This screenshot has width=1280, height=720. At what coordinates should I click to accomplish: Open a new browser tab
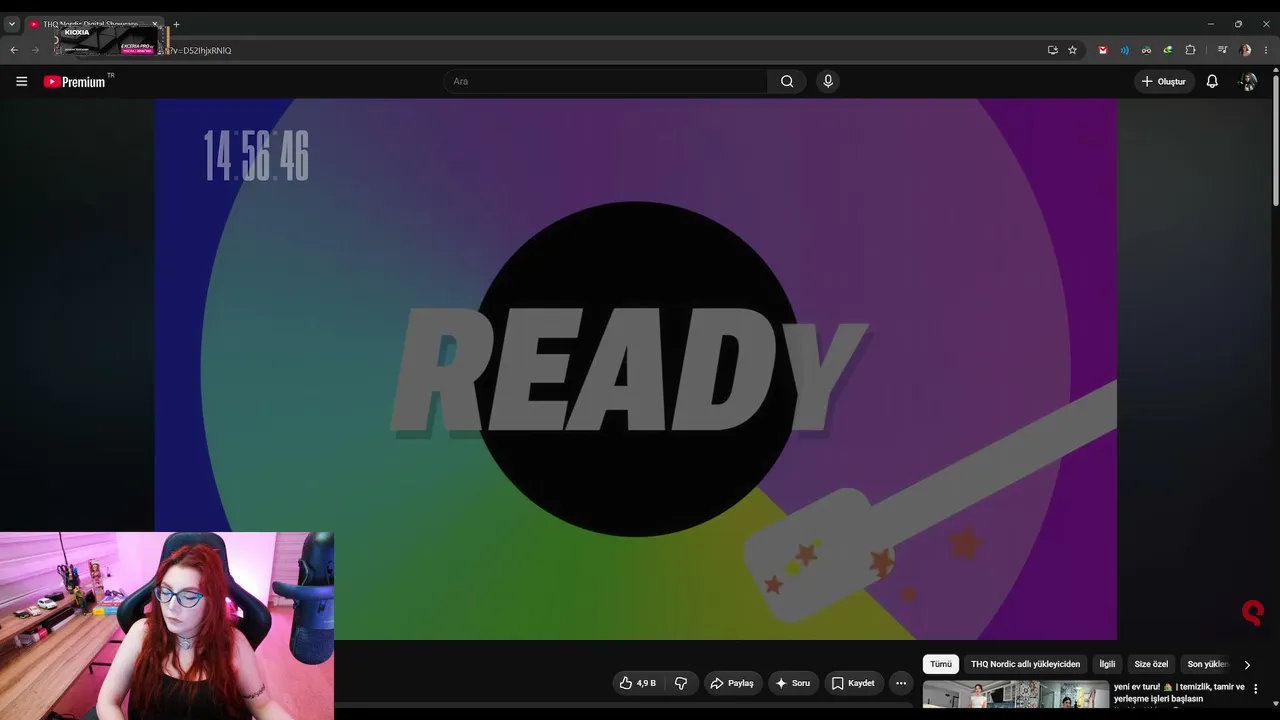(x=176, y=24)
